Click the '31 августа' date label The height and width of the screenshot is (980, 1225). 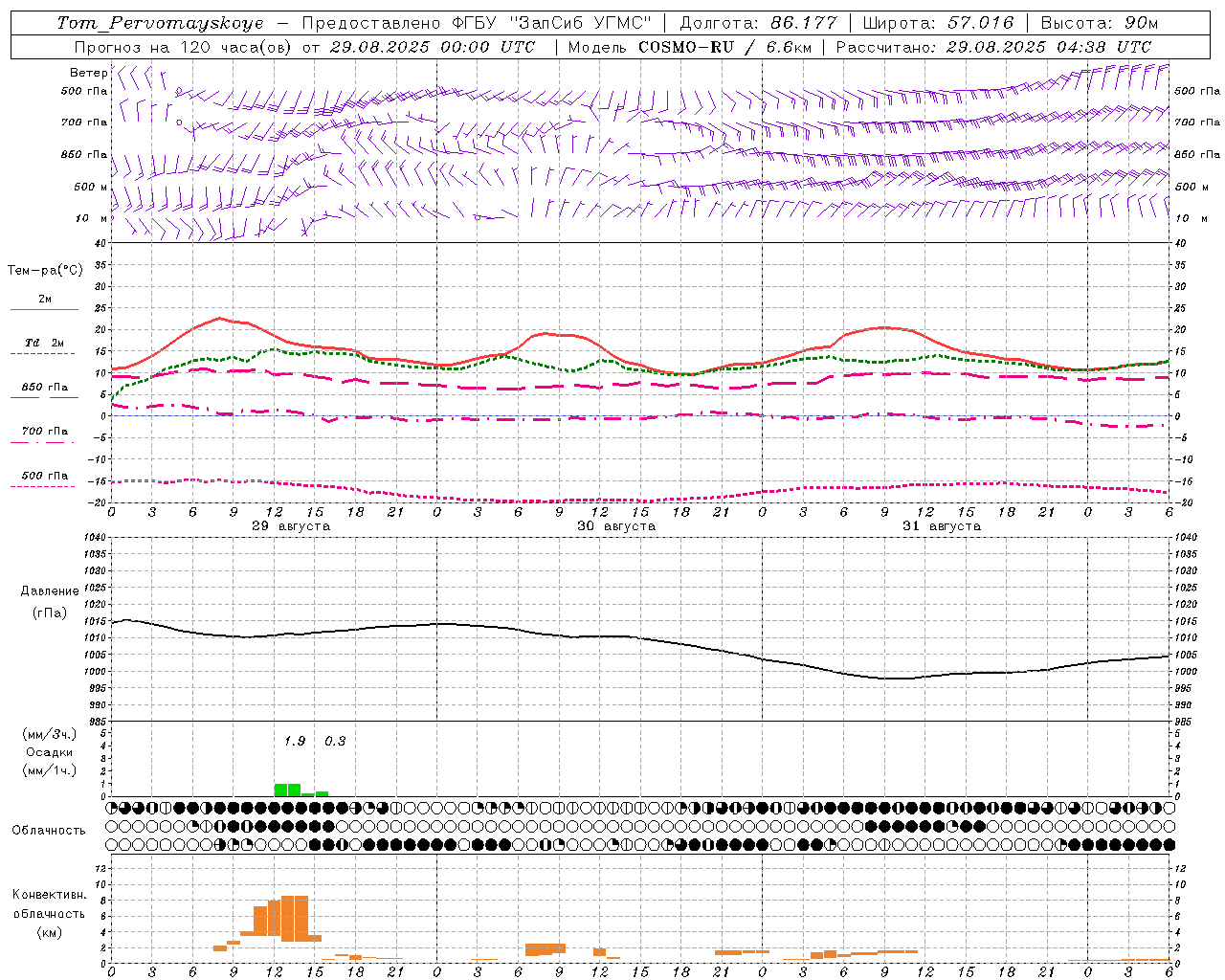click(x=942, y=526)
